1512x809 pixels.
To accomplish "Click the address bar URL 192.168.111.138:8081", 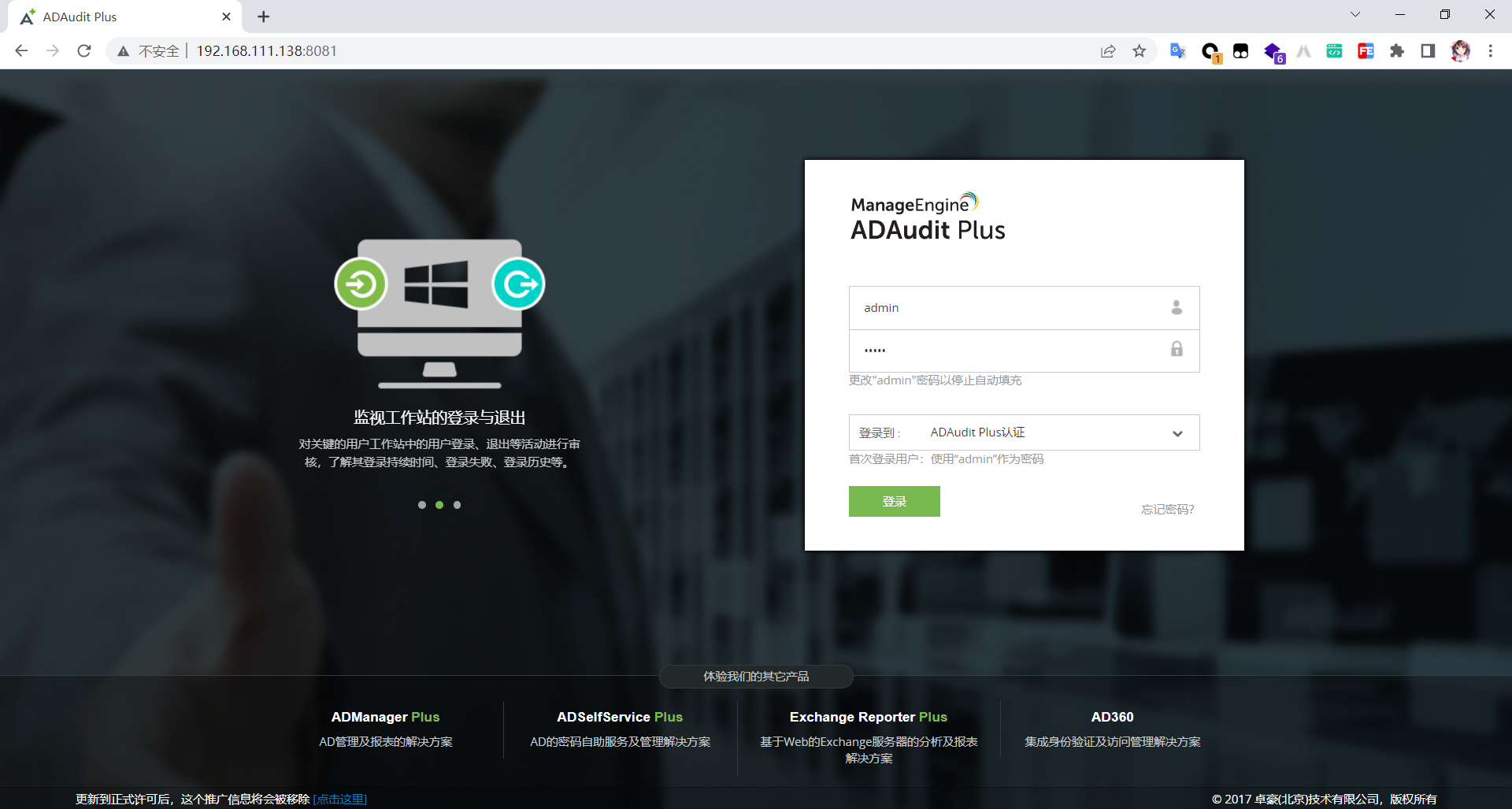I will (x=267, y=51).
